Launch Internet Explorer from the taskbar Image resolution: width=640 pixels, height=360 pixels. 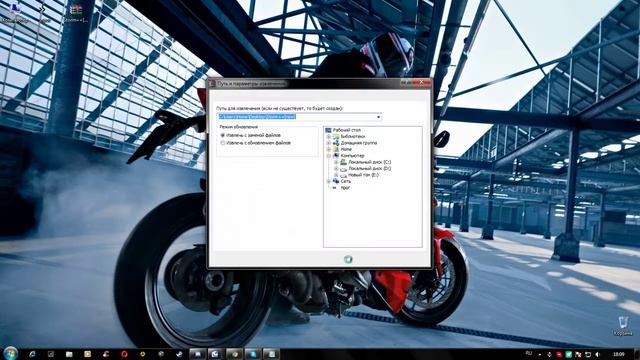click(32, 354)
